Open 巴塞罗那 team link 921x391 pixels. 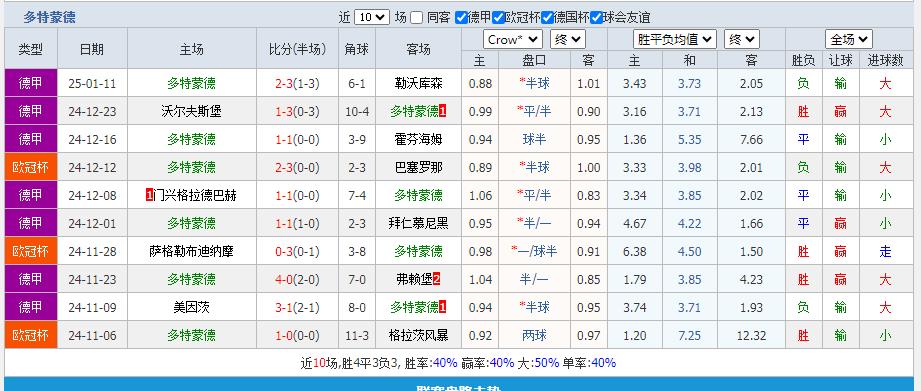tap(418, 167)
